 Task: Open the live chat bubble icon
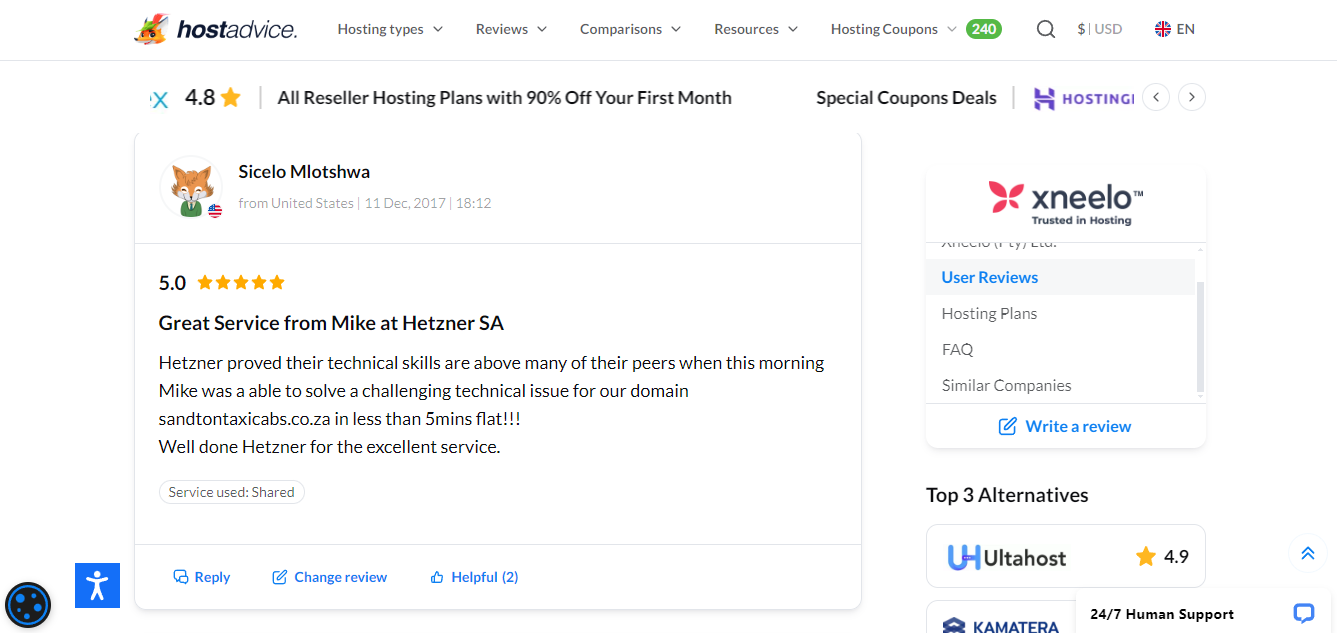click(1303, 613)
